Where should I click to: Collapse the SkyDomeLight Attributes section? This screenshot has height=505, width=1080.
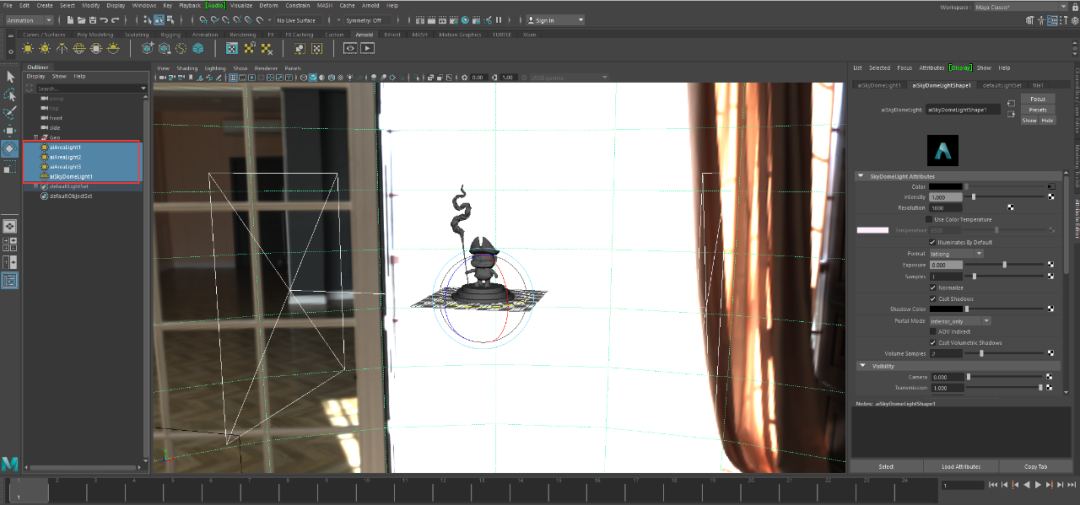(x=861, y=176)
